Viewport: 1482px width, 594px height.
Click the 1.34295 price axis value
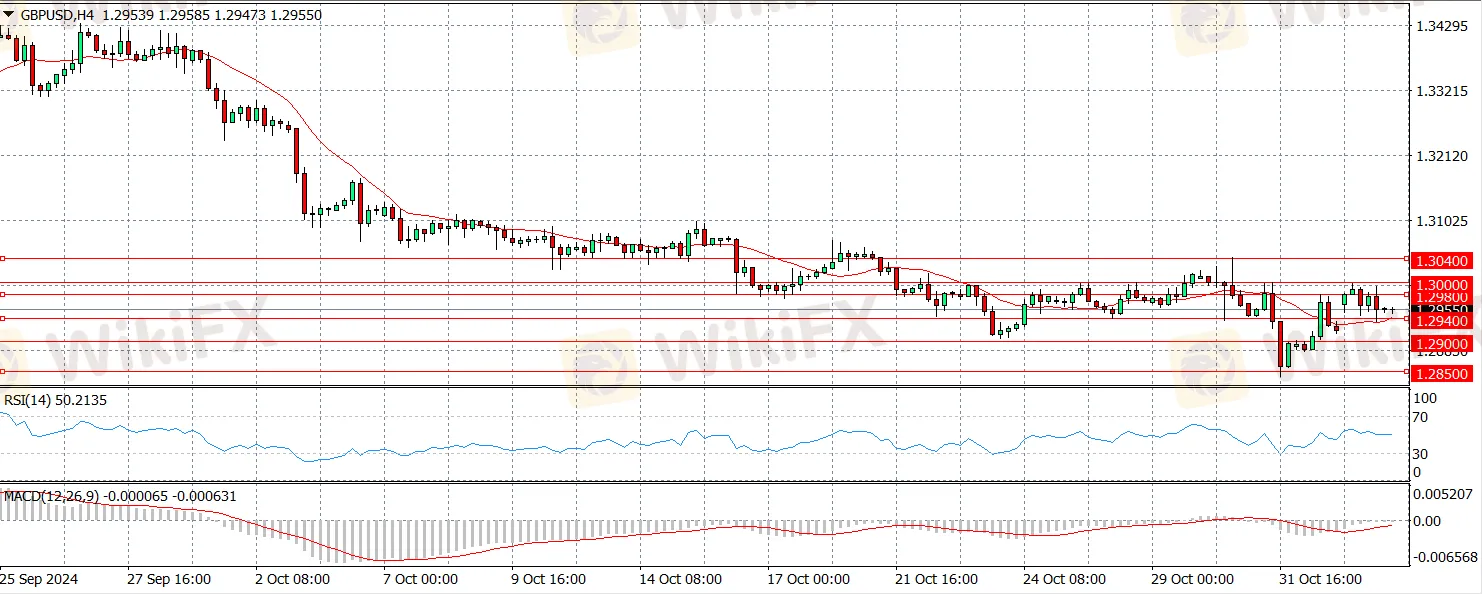pyautogui.click(x=1441, y=25)
